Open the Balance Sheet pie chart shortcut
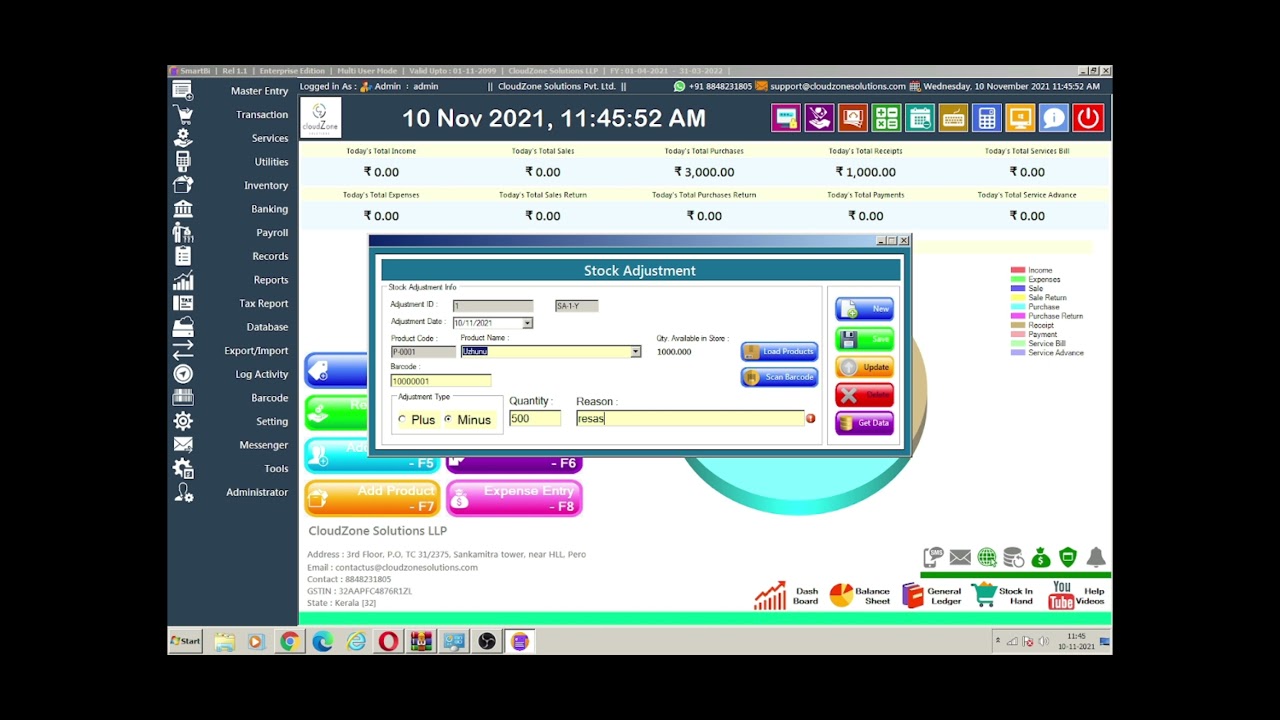The width and height of the screenshot is (1280, 720). [x=860, y=596]
